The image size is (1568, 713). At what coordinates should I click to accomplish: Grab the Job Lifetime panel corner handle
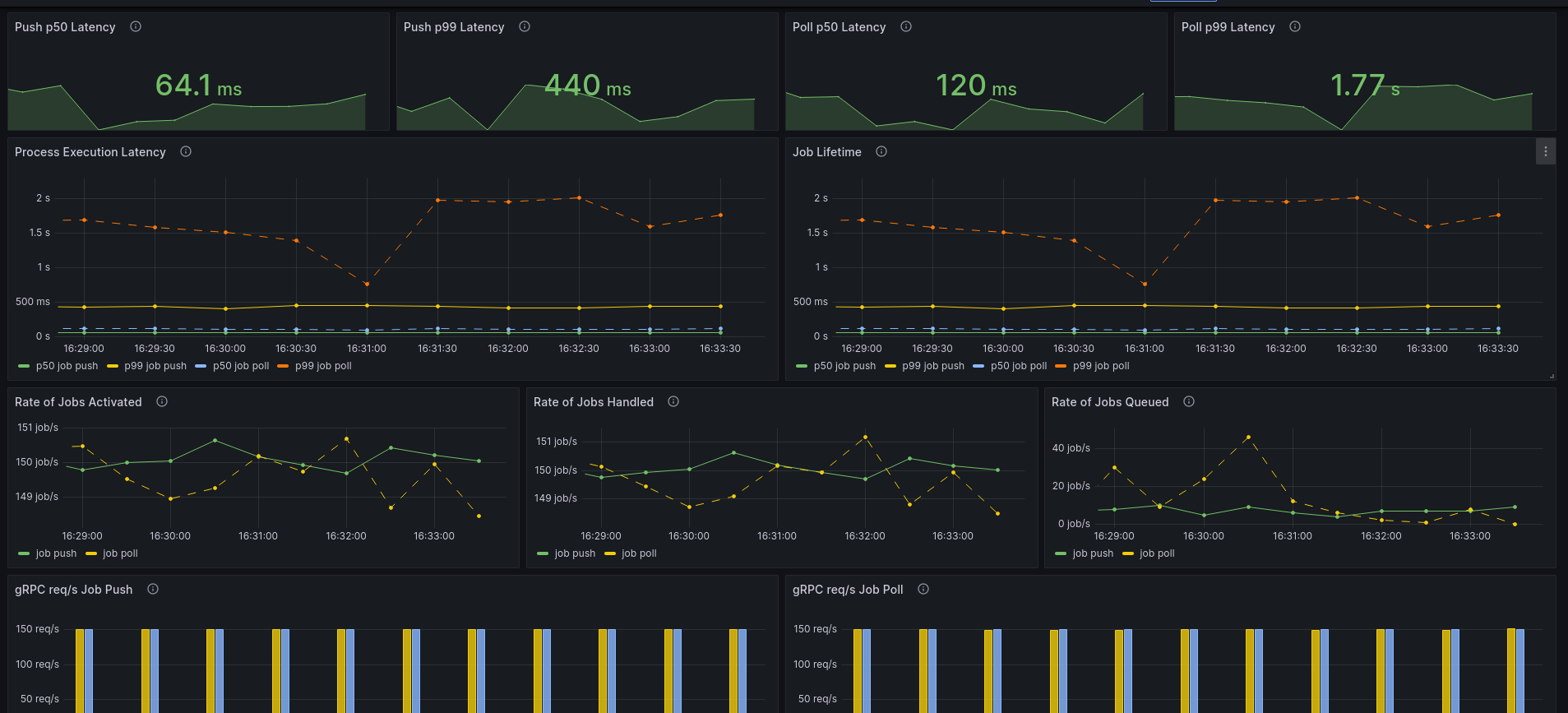(x=1552, y=377)
